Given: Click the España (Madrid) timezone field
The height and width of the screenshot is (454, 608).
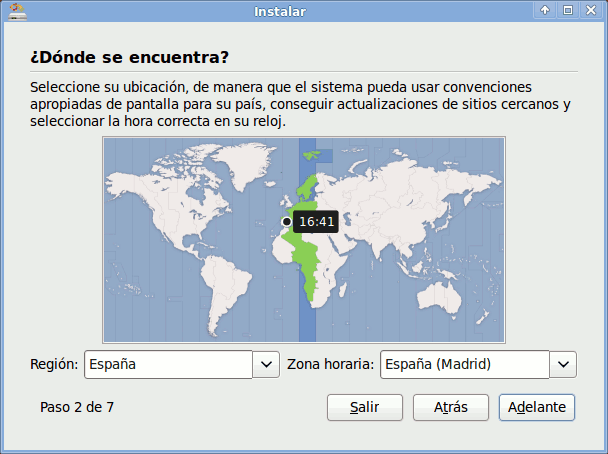Looking at the screenshot, I should pyautogui.click(x=465, y=364).
